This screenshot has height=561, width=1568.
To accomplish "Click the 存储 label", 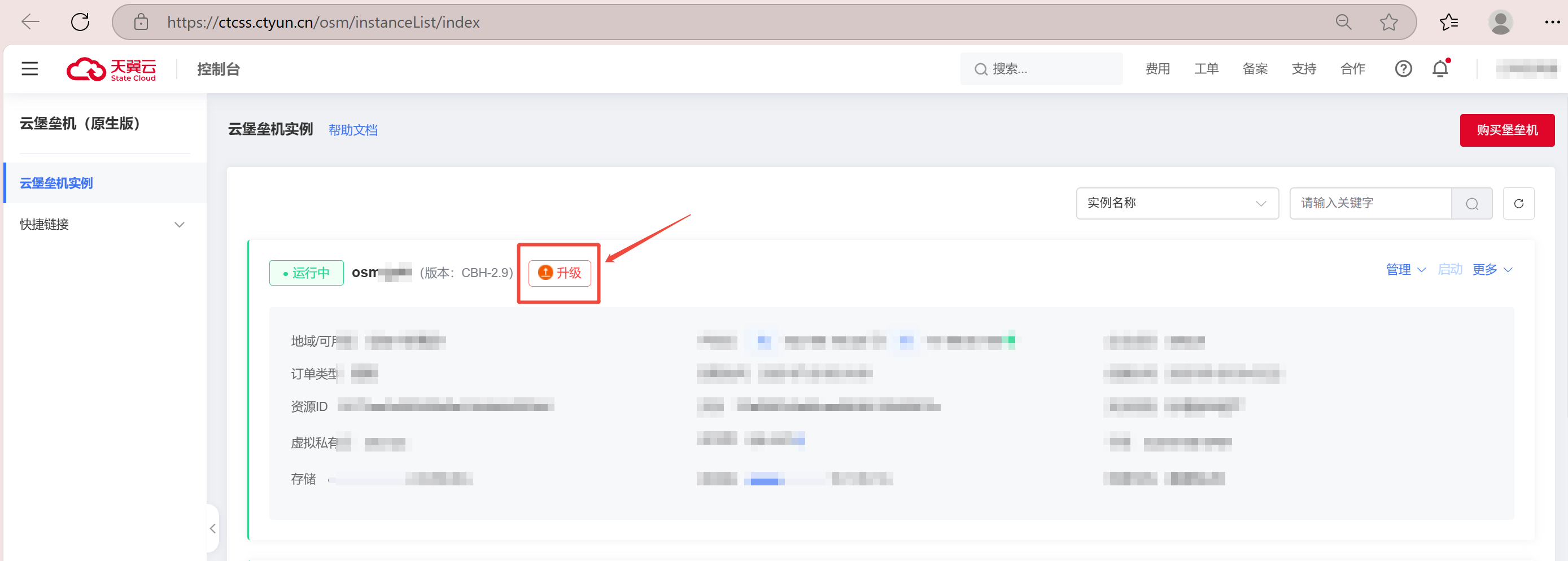I will [303, 480].
